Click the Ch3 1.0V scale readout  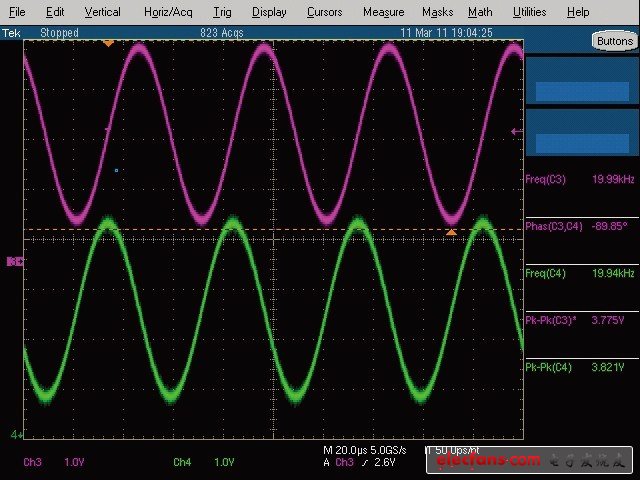50,462
